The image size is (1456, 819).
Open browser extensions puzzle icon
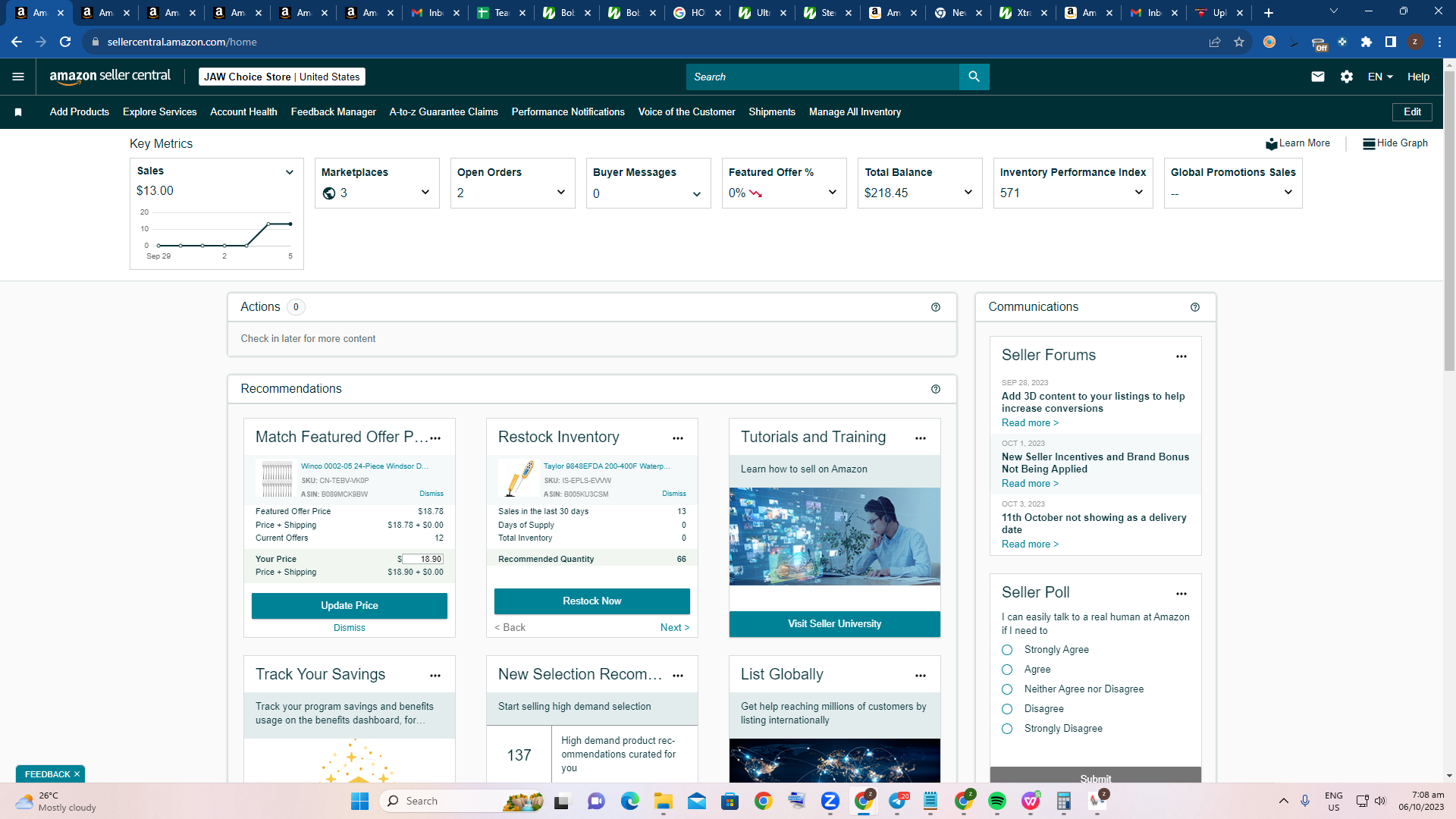tap(1367, 42)
